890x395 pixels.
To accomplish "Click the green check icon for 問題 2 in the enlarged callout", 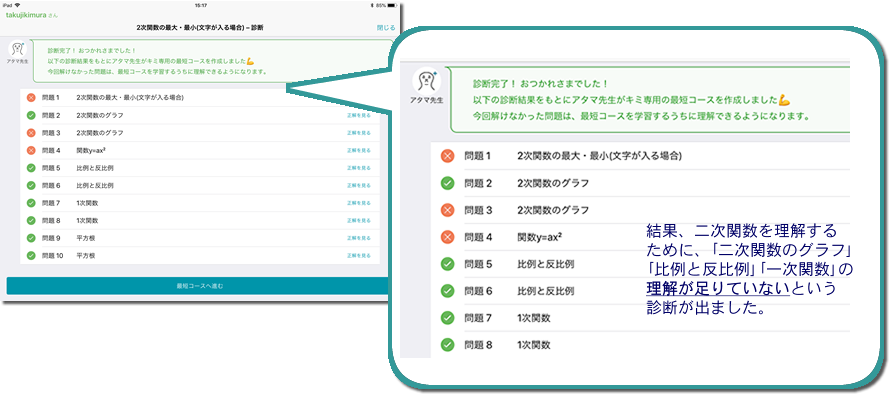I will tap(448, 183).
